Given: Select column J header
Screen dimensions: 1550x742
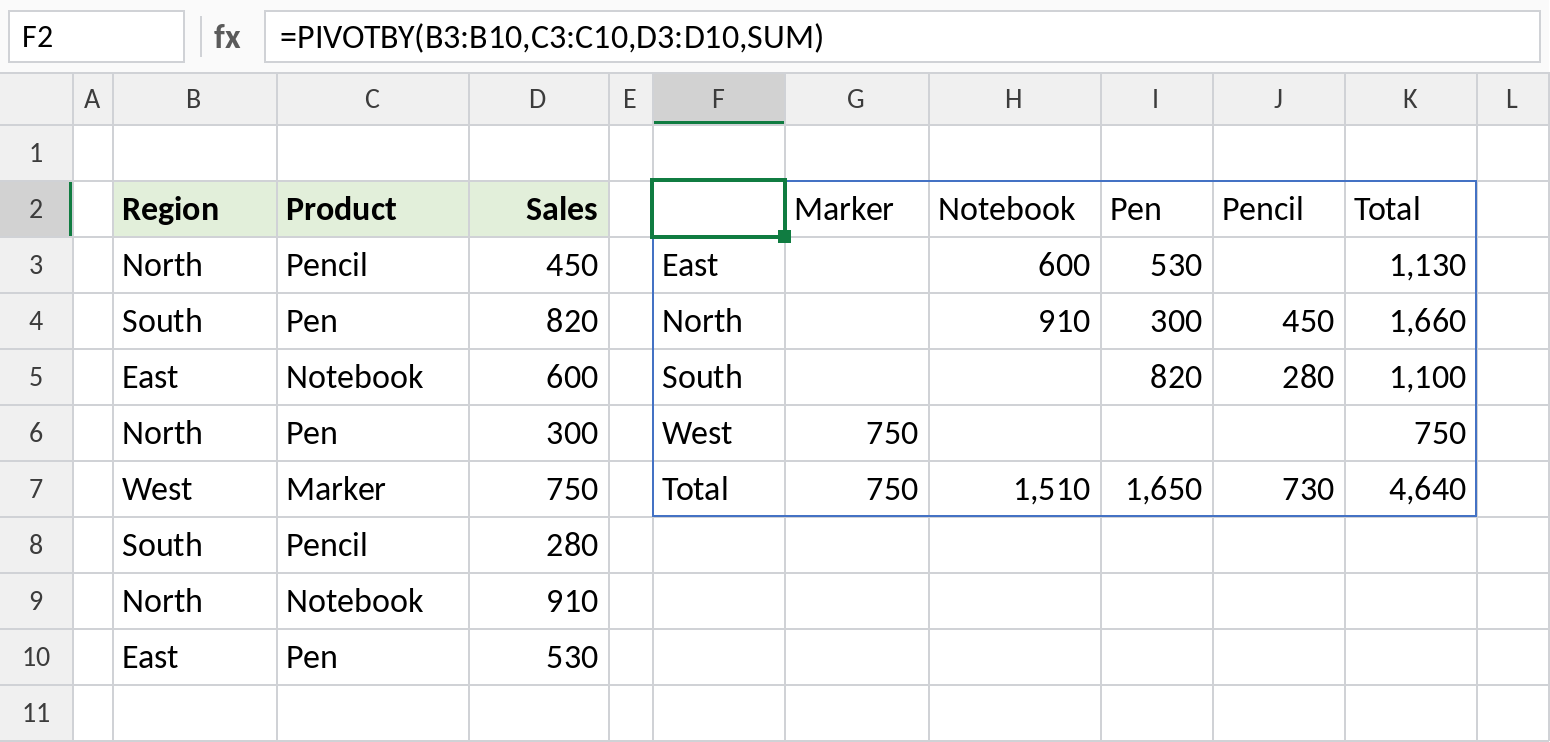Looking at the screenshot, I should [x=1279, y=99].
